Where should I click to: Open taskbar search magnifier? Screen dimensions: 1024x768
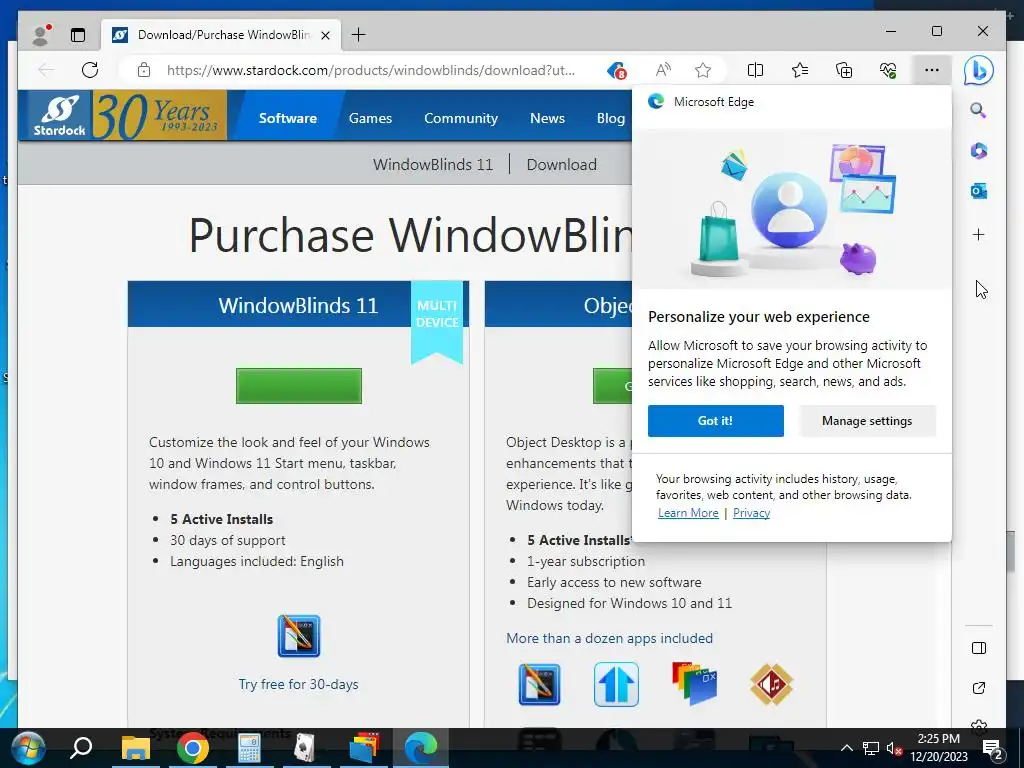coord(82,748)
